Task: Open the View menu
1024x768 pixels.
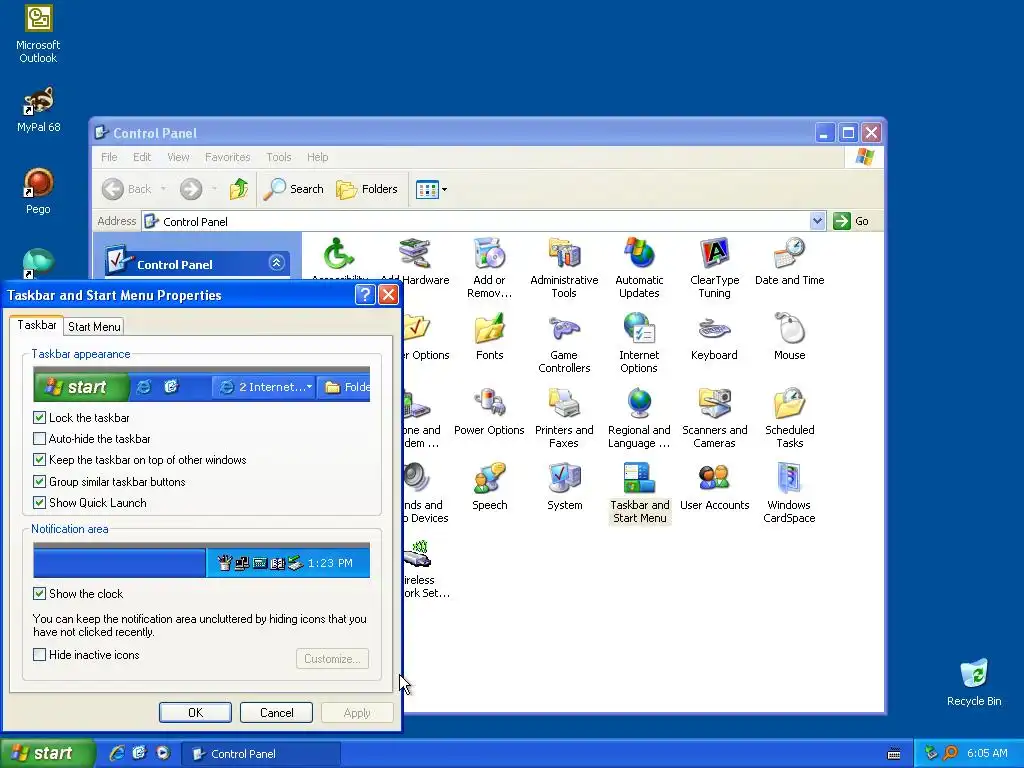Action: point(178,157)
